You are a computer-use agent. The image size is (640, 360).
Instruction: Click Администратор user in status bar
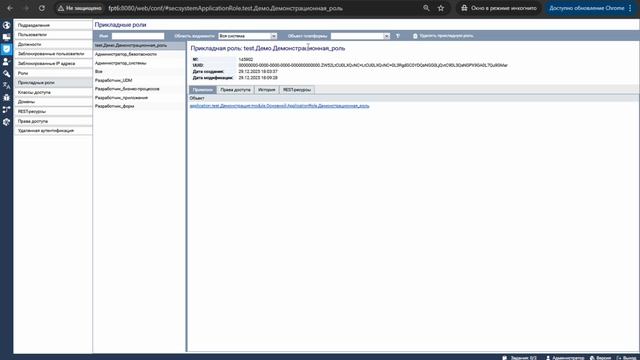click(x=565, y=358)
